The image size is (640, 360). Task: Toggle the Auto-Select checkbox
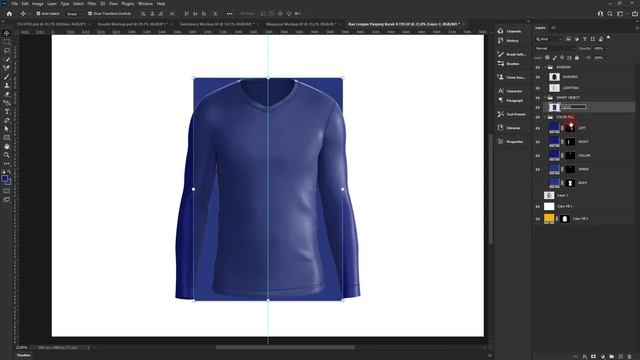[38, 13]
